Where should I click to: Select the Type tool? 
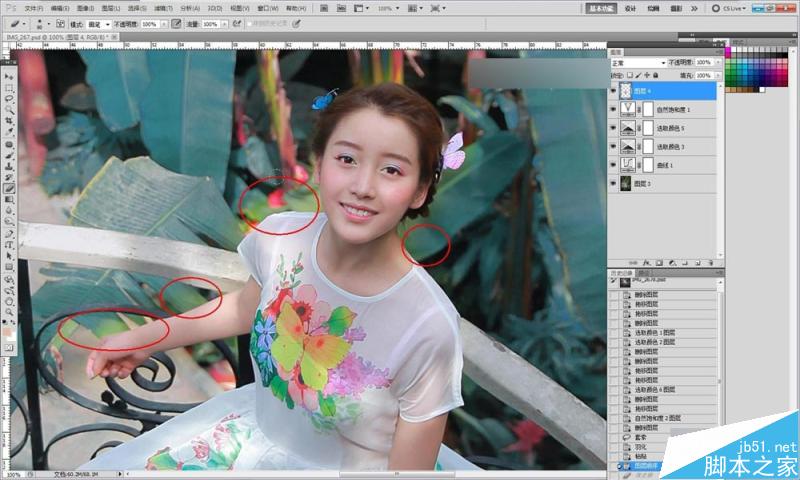tap(9, 245)
